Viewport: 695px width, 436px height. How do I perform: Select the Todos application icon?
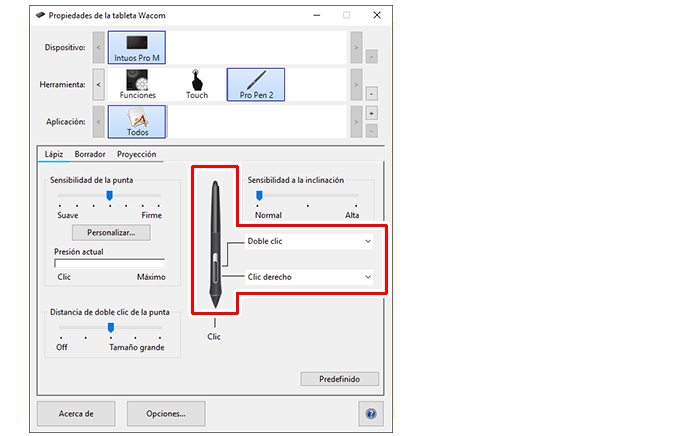[137, 122]
